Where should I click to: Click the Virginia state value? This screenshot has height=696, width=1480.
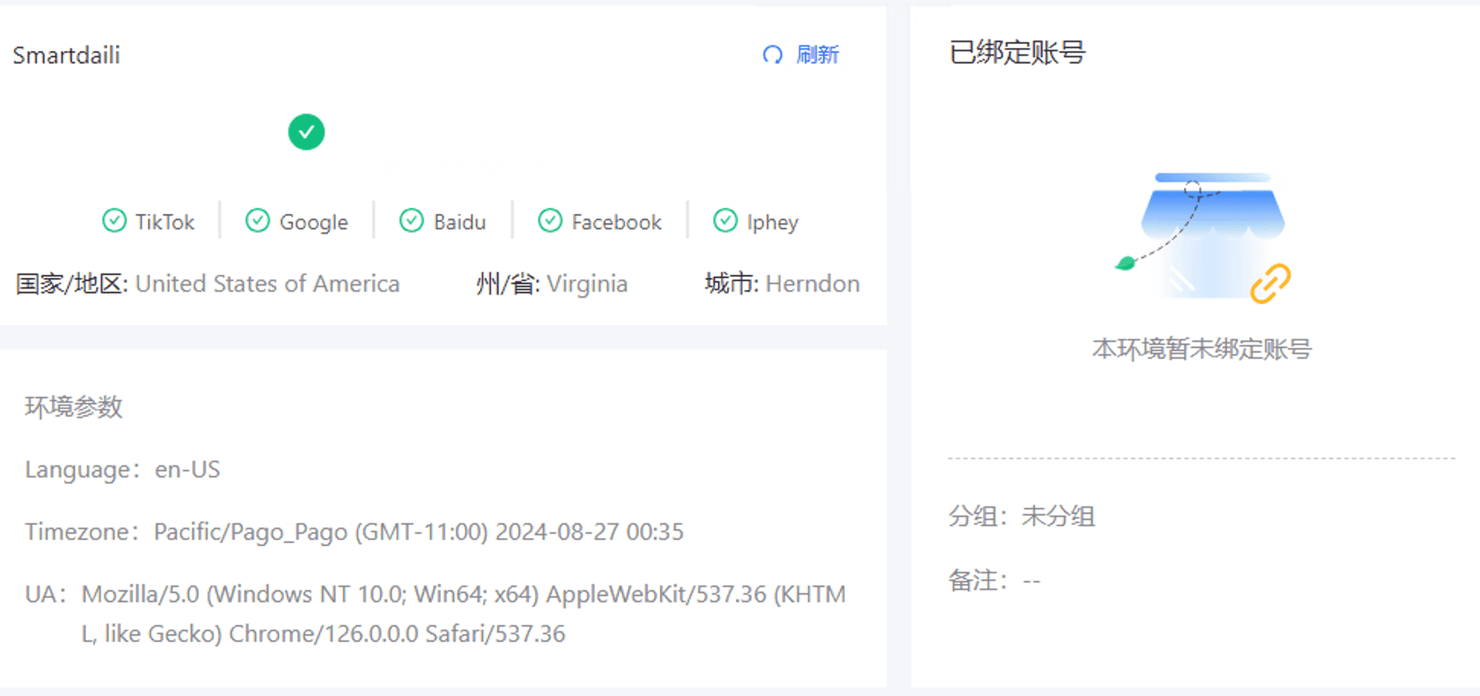pos(587,284)
